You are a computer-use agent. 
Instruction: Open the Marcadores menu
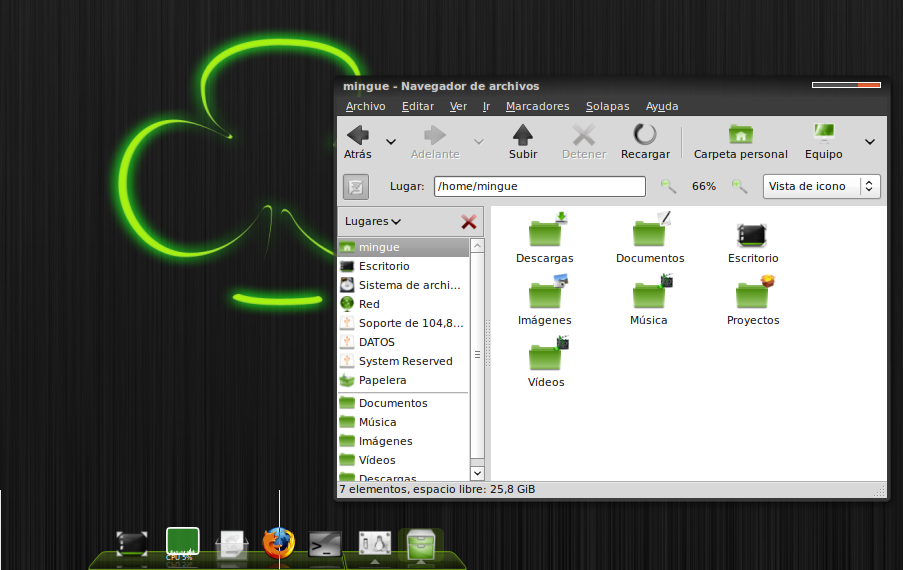click(537, 107)
